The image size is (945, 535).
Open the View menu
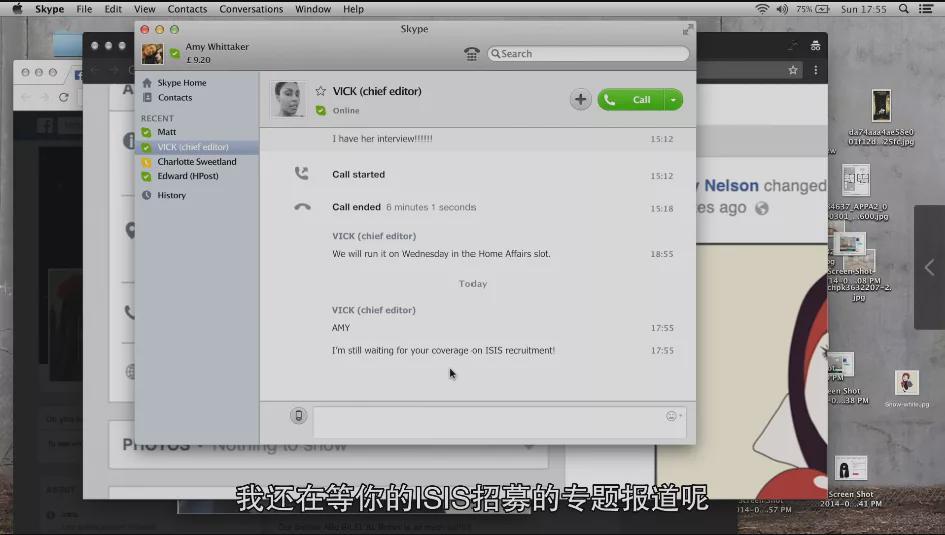tap(145, 9)
